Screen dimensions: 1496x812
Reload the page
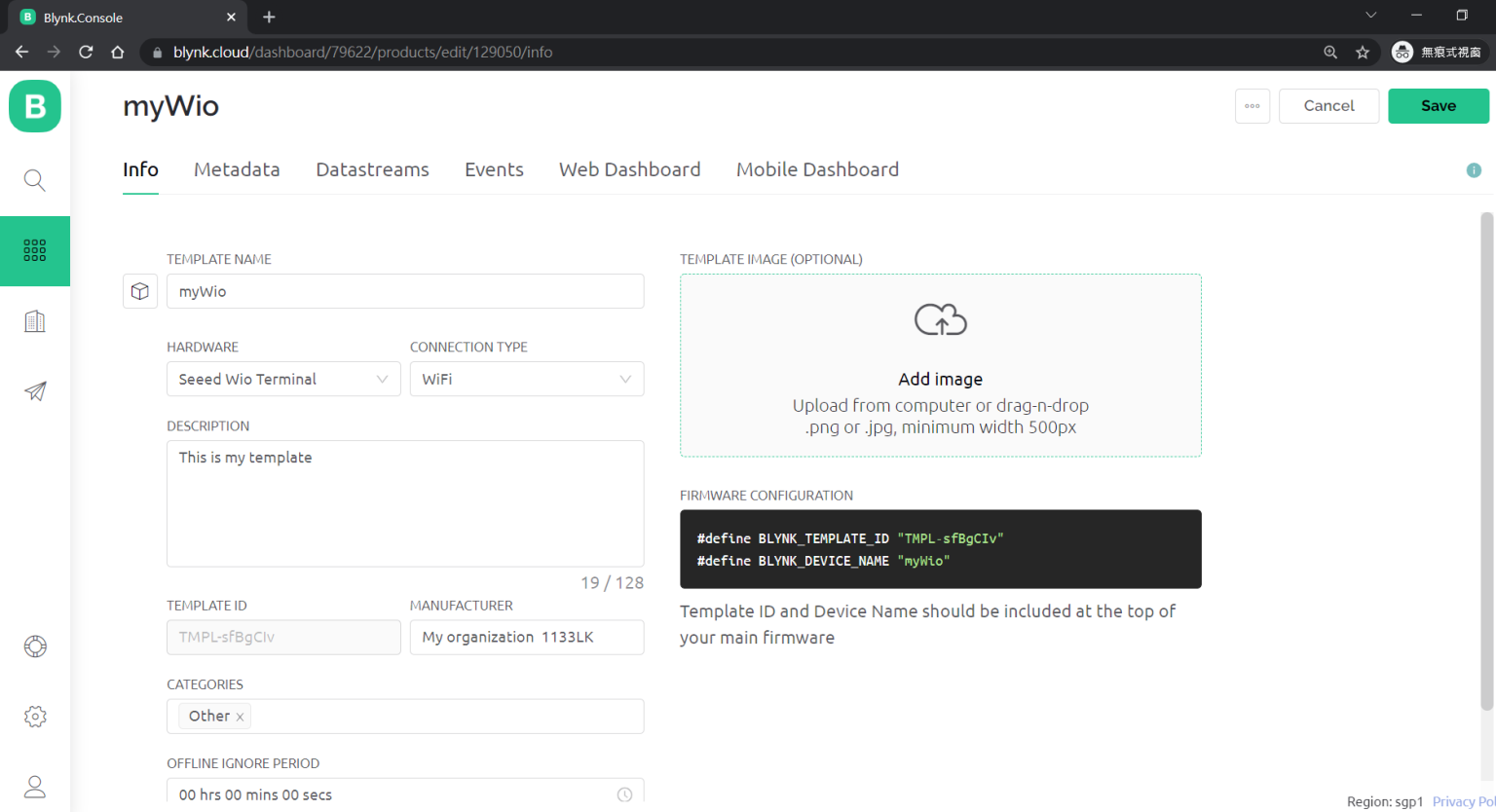tap(86, 52)
